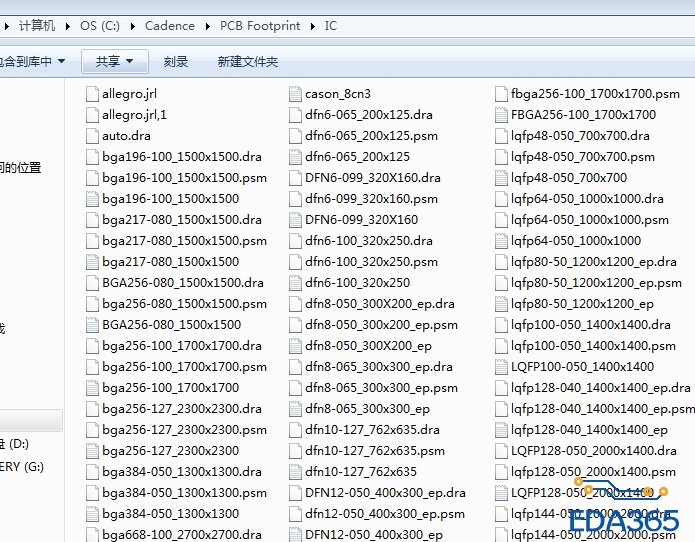The height and width of the screenshot is (542, 695).
Task: Select the dfn8-050_300x200_ep.psm file icon
Action: pyautogui.click(x=295, y=325)
